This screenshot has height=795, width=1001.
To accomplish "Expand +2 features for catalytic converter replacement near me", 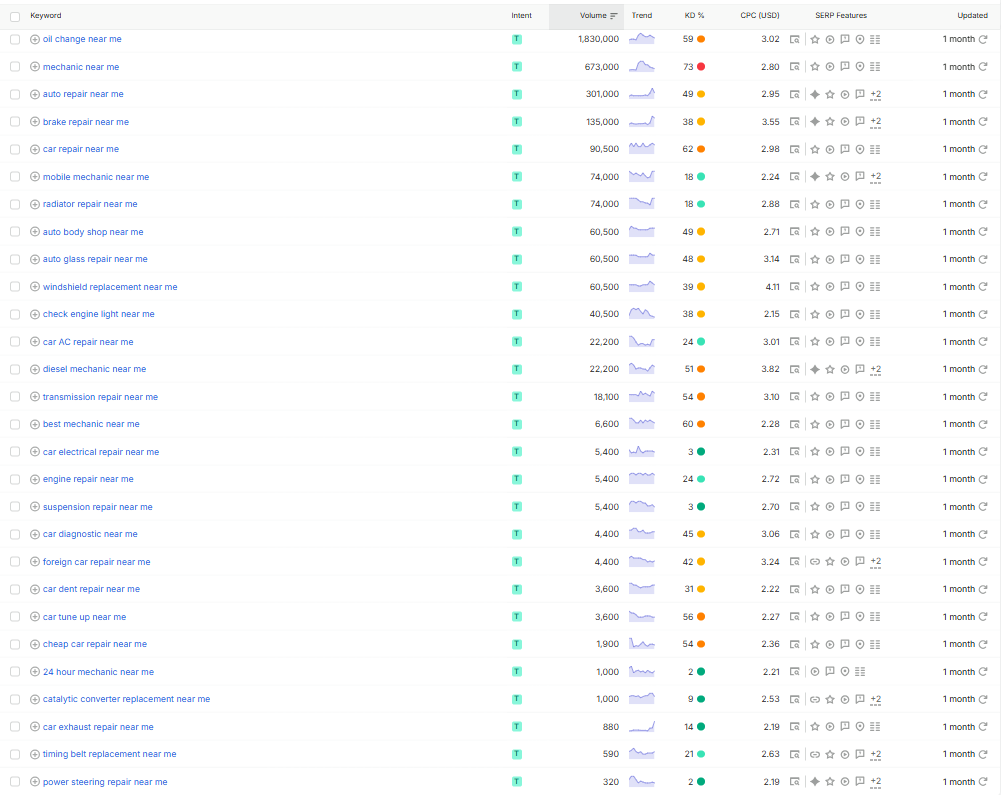I will (x=876, y=700).
